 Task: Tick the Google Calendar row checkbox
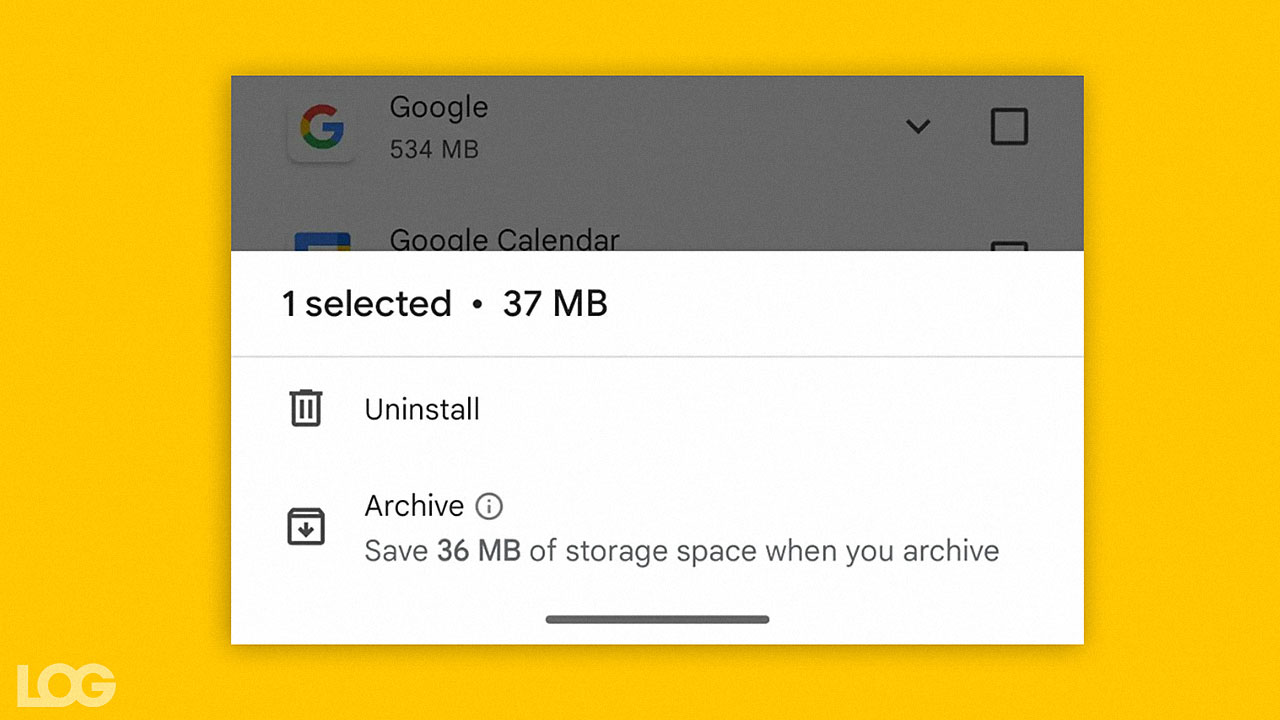coord(1009,245)
